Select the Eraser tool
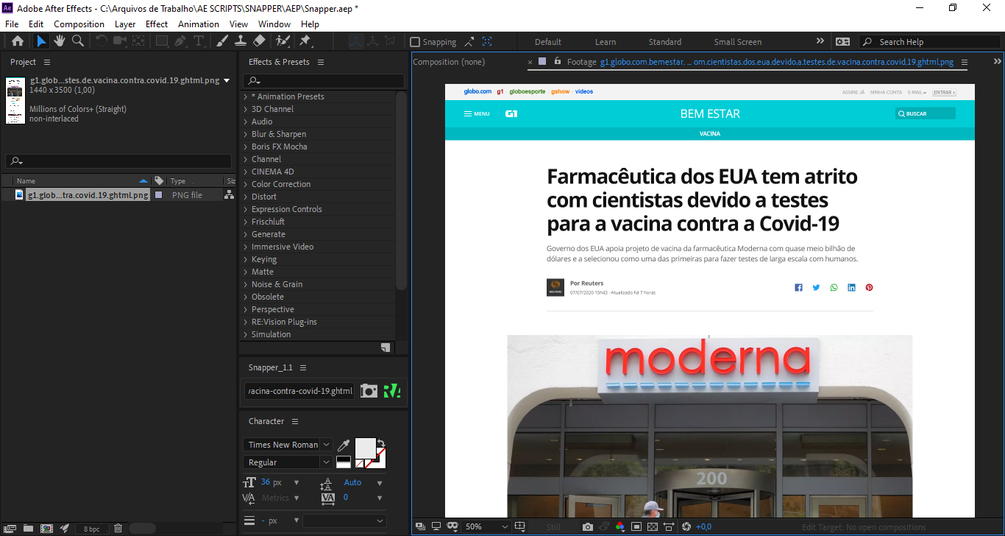This screenshot has height=536, width=1005. (x=259, y=41)
